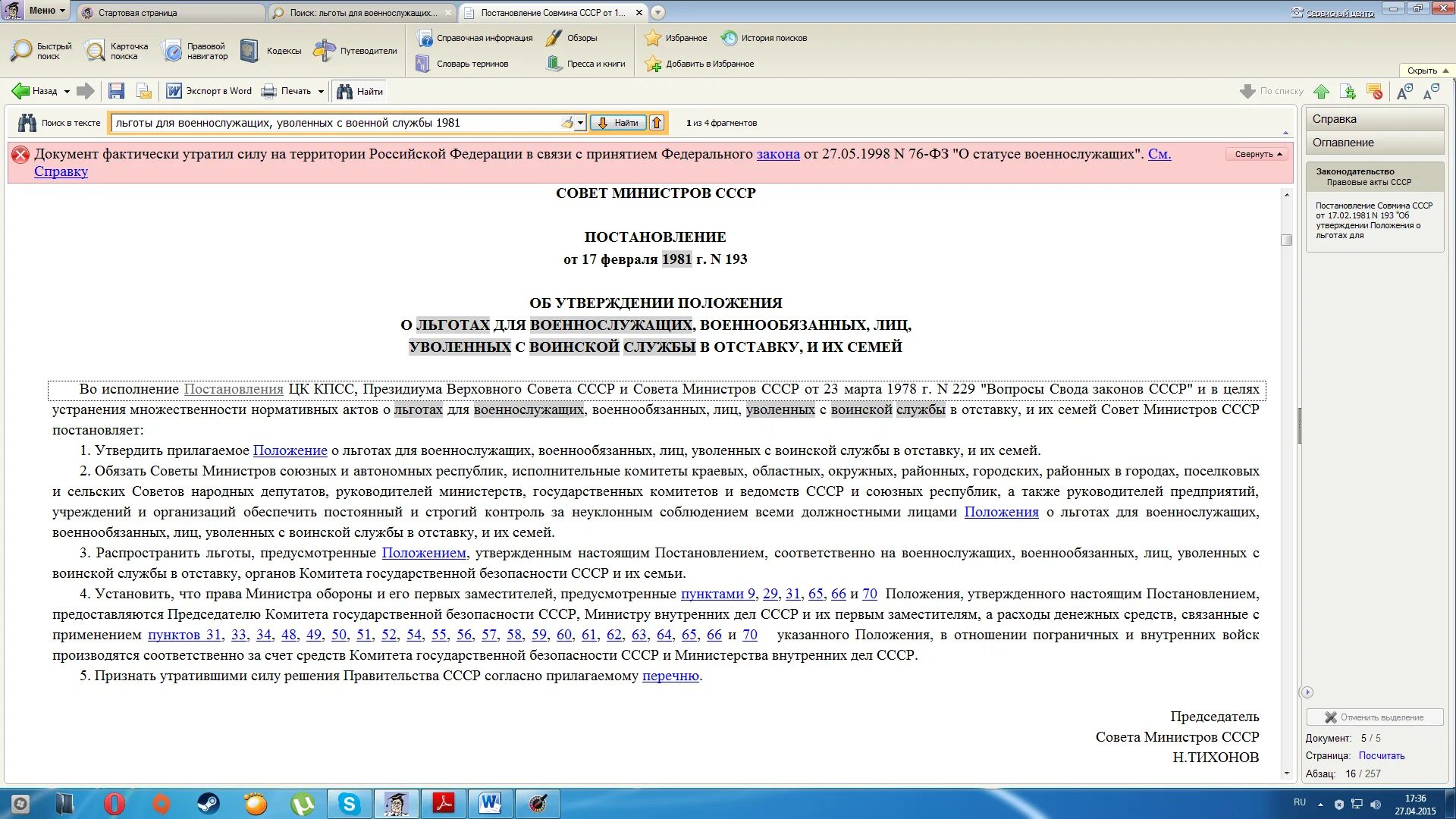Screen dimensions: 1456x819
Task: Open search text history dropdown arrow
Action: [580, 123]
